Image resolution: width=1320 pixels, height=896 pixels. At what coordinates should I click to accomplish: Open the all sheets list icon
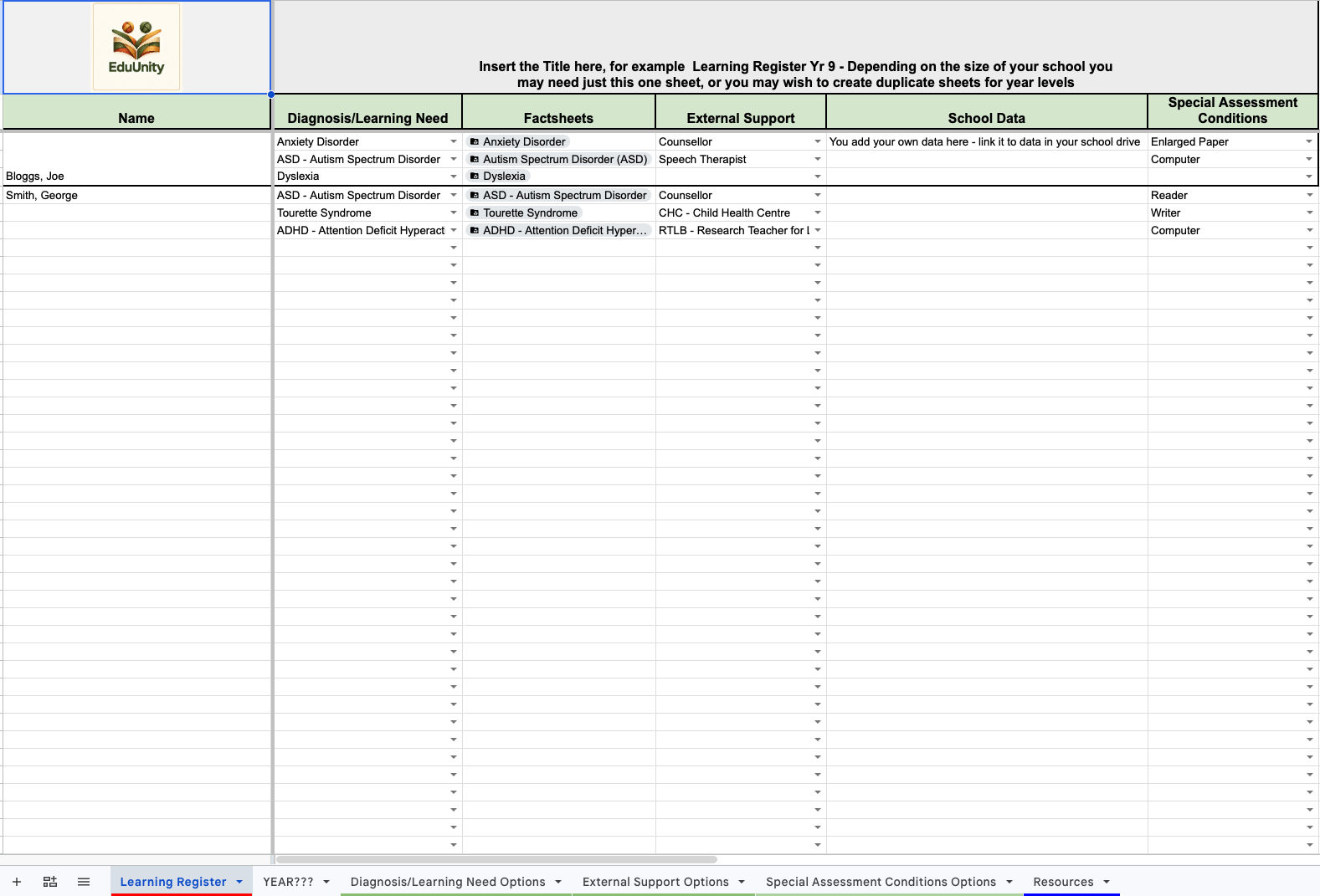point(84,882)
